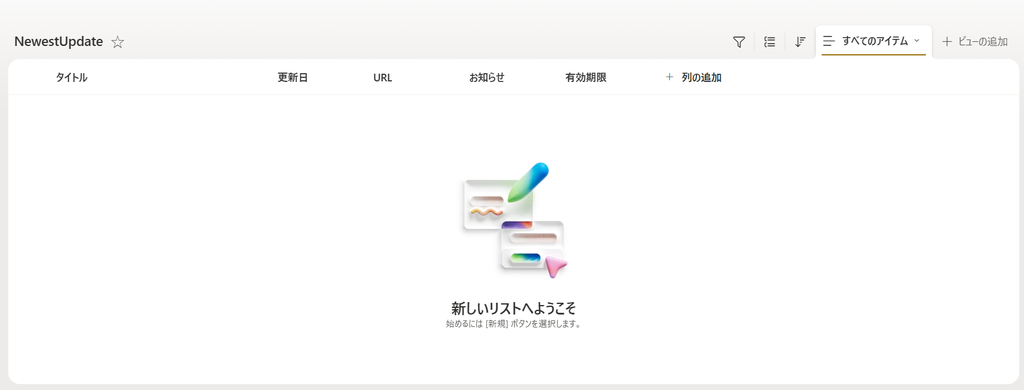Click the 有効期限 column header

(586, 77)
